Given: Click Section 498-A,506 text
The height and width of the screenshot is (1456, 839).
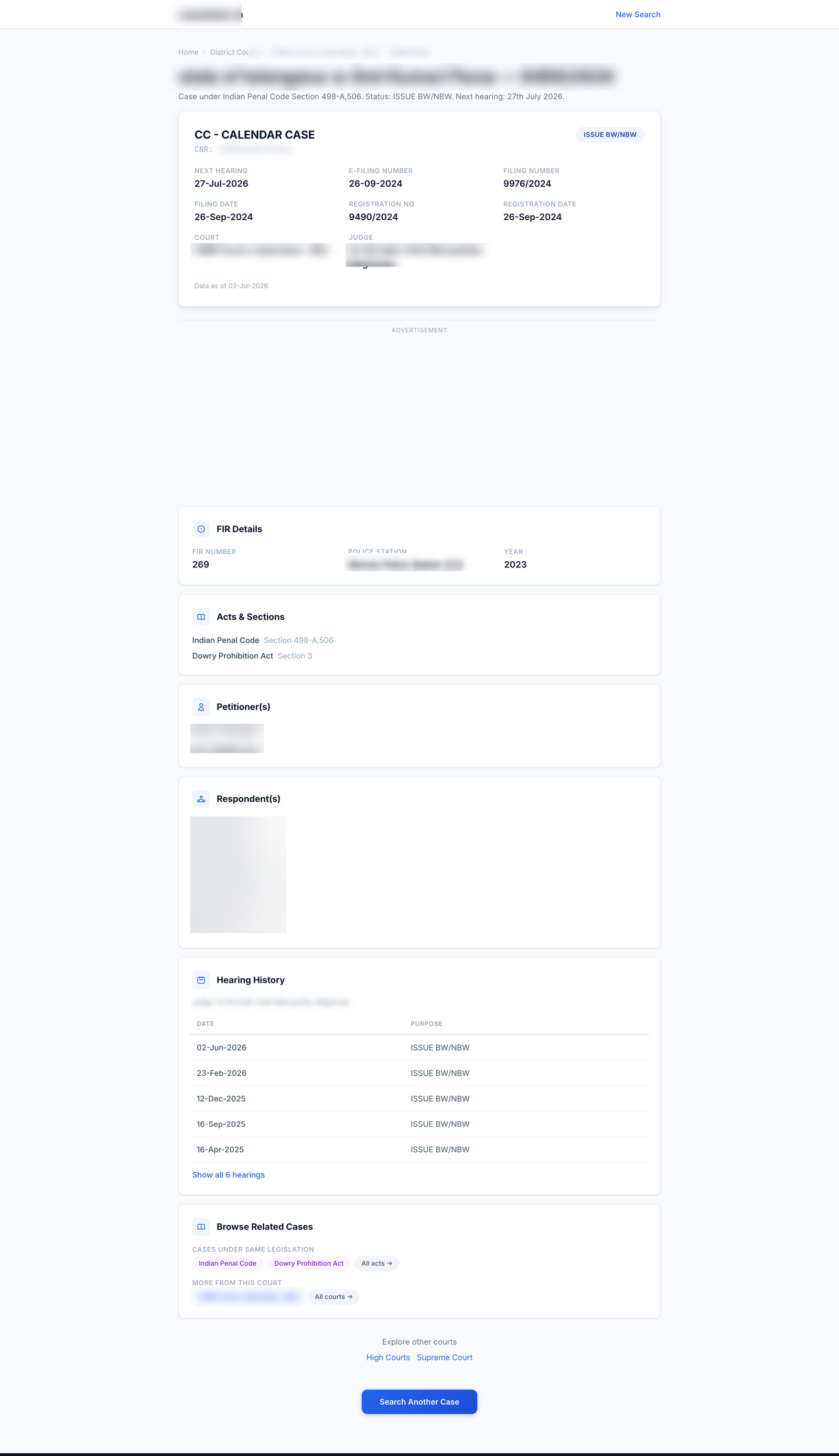Looking at the screenshot, I should point(298,640).
